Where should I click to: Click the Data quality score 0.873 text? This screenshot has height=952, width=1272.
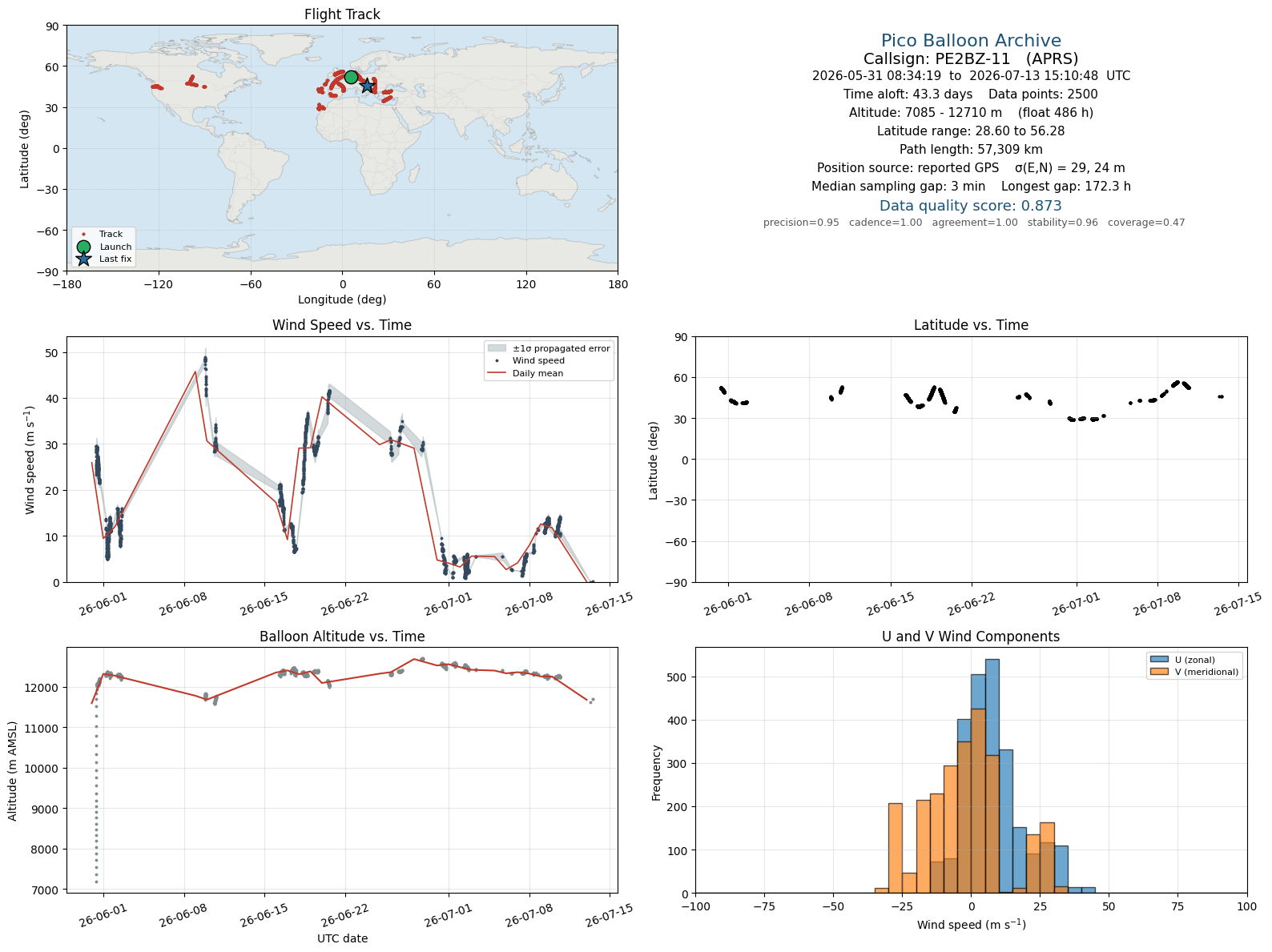(x=971, y=206)
